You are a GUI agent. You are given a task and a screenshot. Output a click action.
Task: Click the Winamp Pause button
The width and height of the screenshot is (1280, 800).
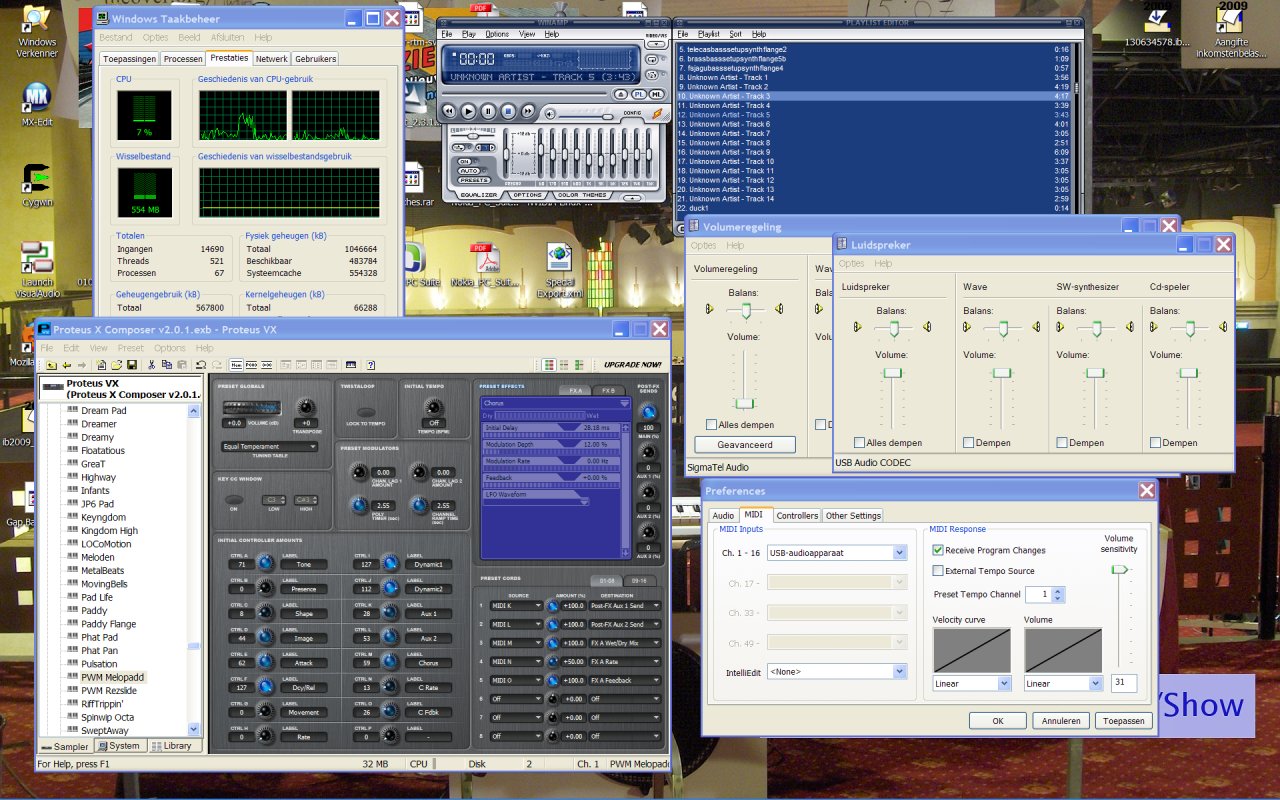pyautogui.click(x=488, y=111)
